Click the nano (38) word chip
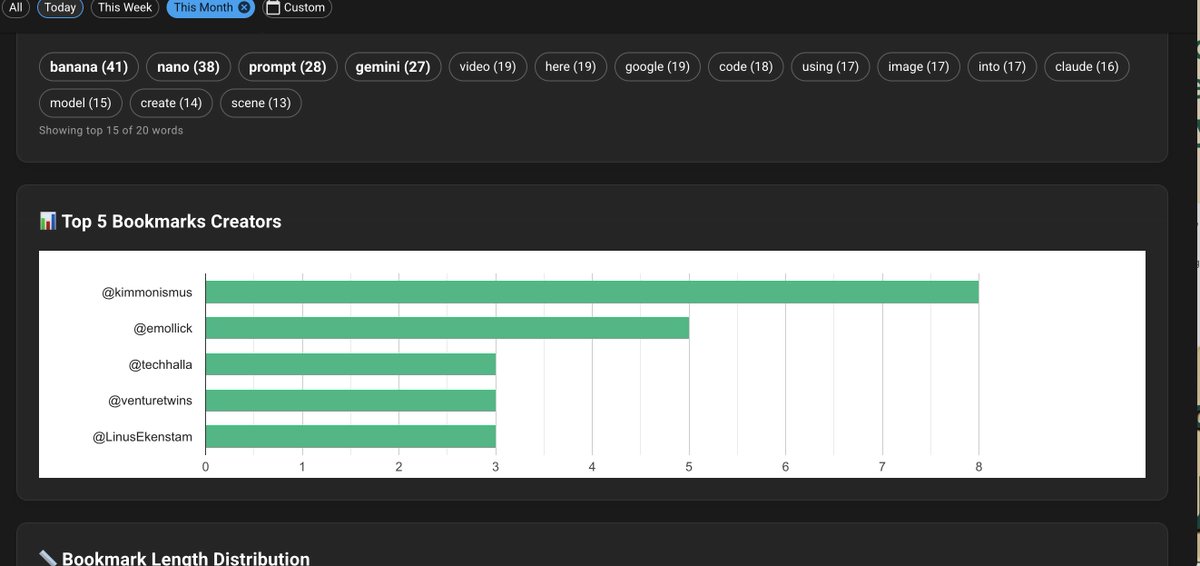This screenshot has height=566, width=1200. (x=189, y=67)
